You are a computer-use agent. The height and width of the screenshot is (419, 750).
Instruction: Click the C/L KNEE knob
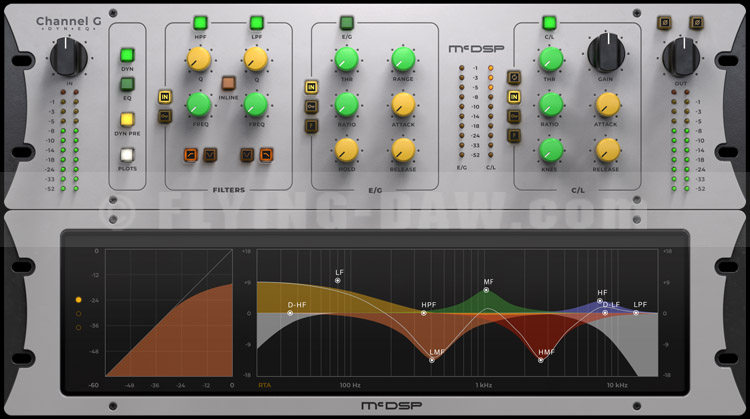[551, 150]
